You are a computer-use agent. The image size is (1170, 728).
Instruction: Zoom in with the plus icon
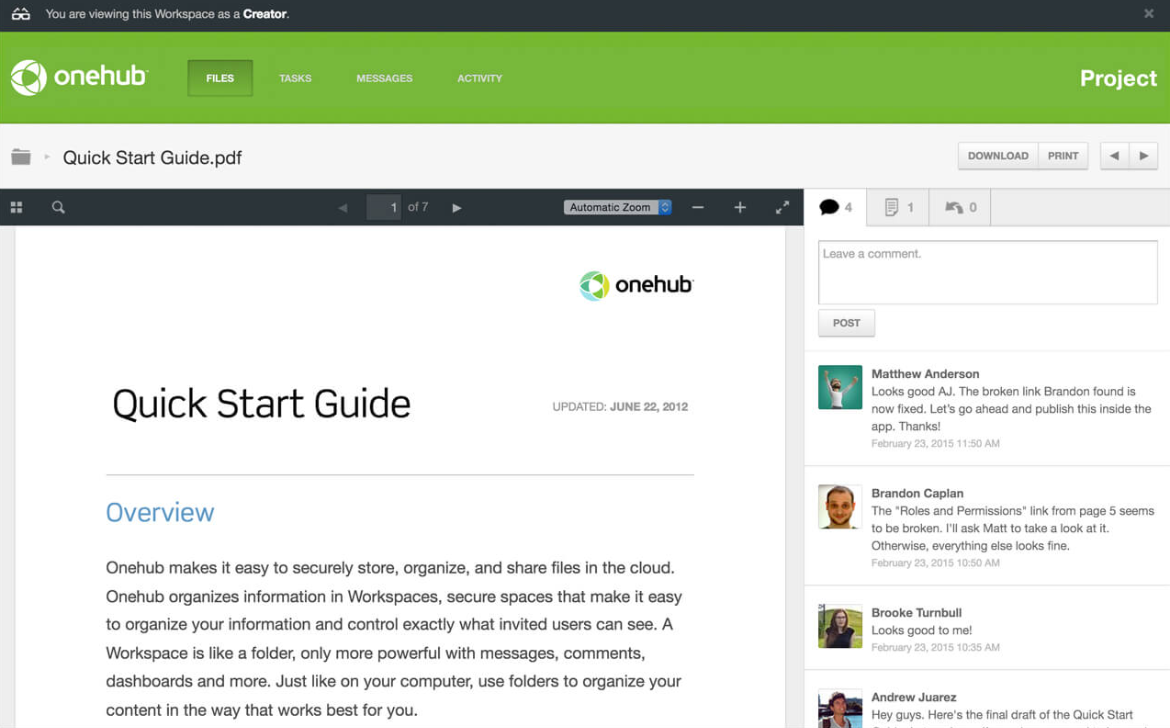pyautogui.click(x=740, y=207)
